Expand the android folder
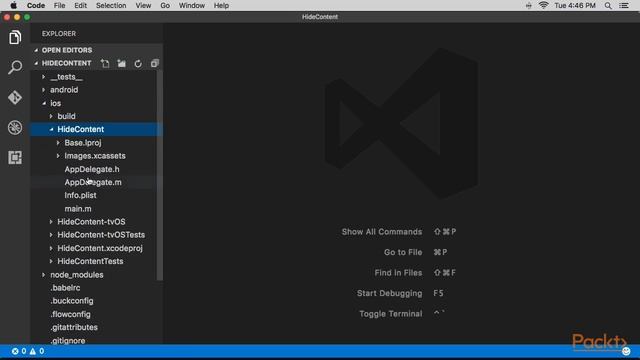Screen dimensions: 640x360 [x=44, y=90]
